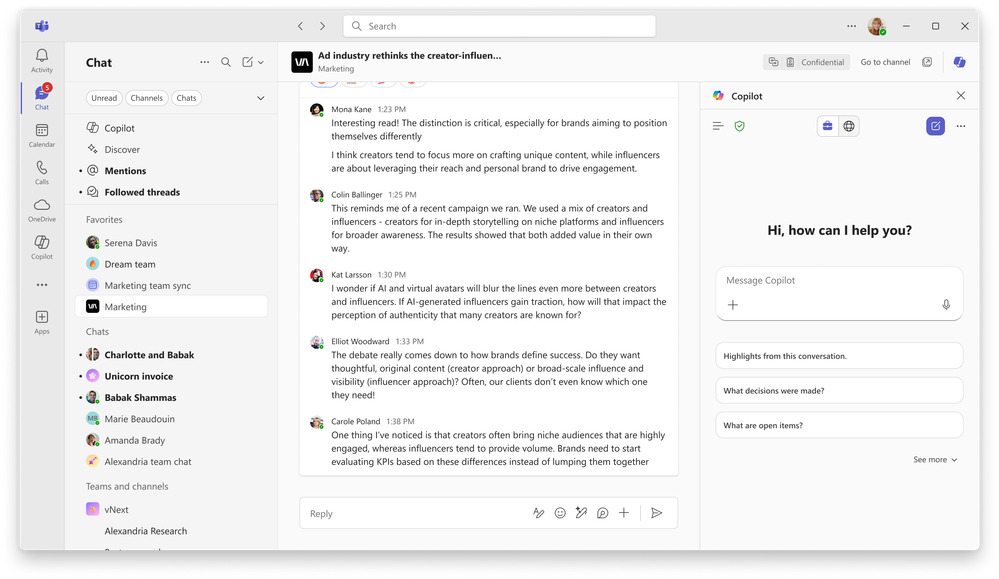The image size is (999, 579).
Task: Search within the chat list
Action: click(226, 62)
